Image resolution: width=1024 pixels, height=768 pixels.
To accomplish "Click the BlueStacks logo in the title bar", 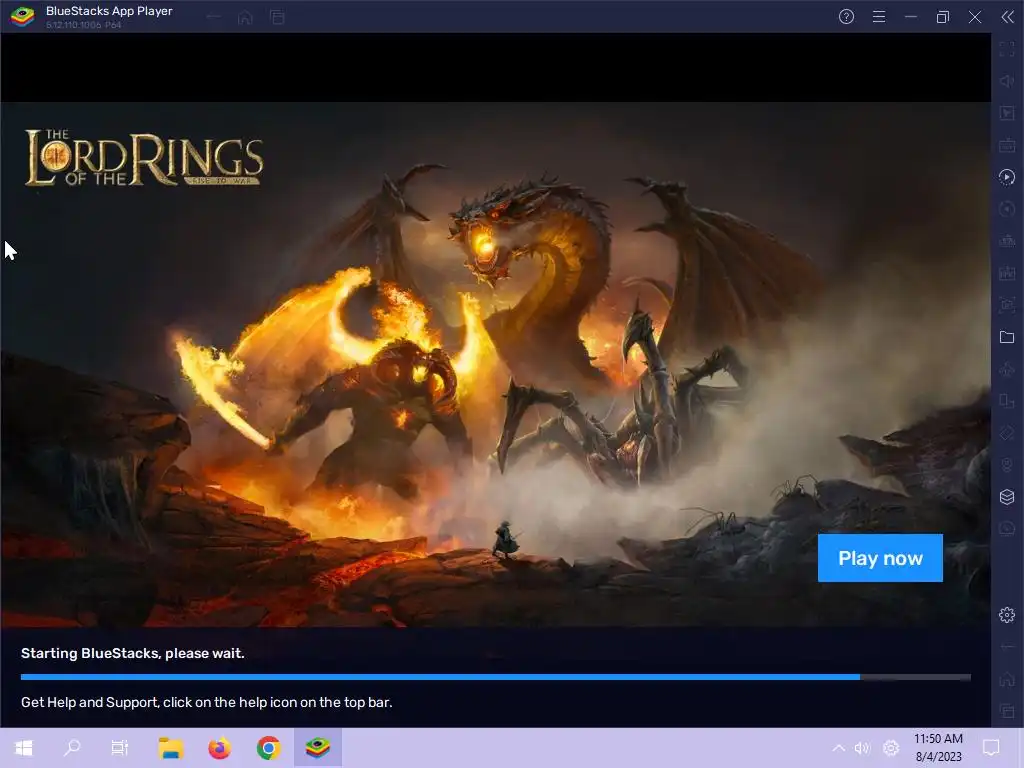I will [22, 17].
